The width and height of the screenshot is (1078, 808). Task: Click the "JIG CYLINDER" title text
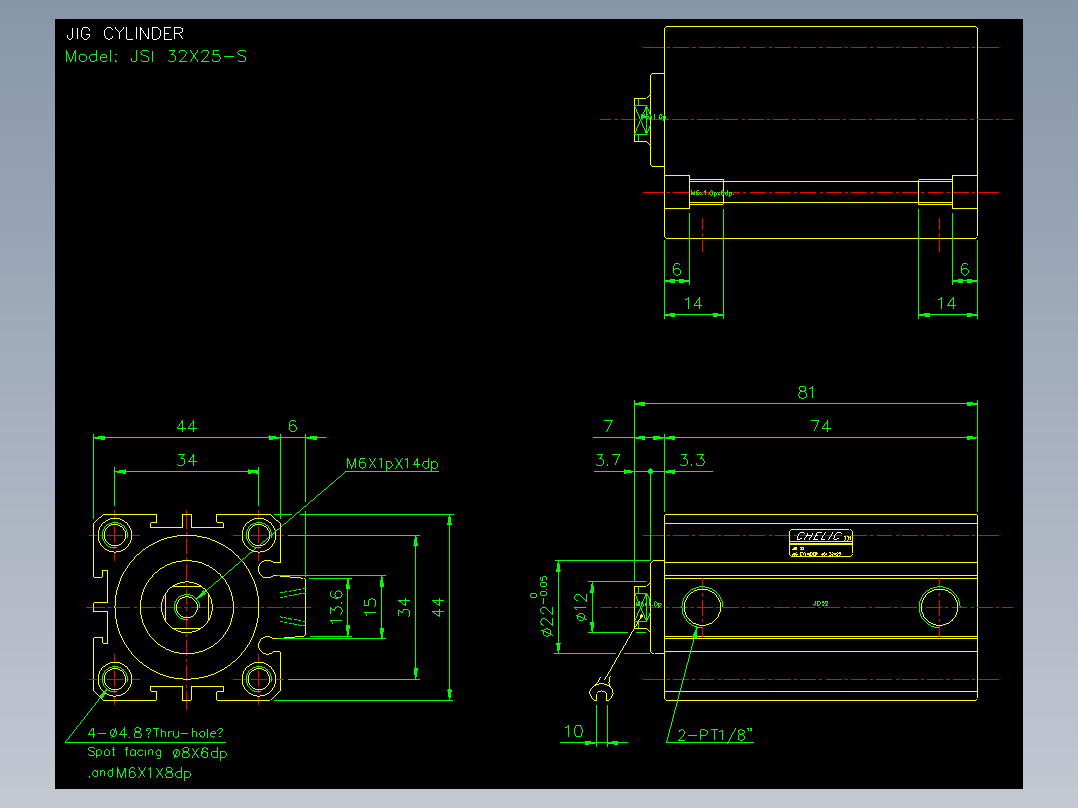pos(125,34)
